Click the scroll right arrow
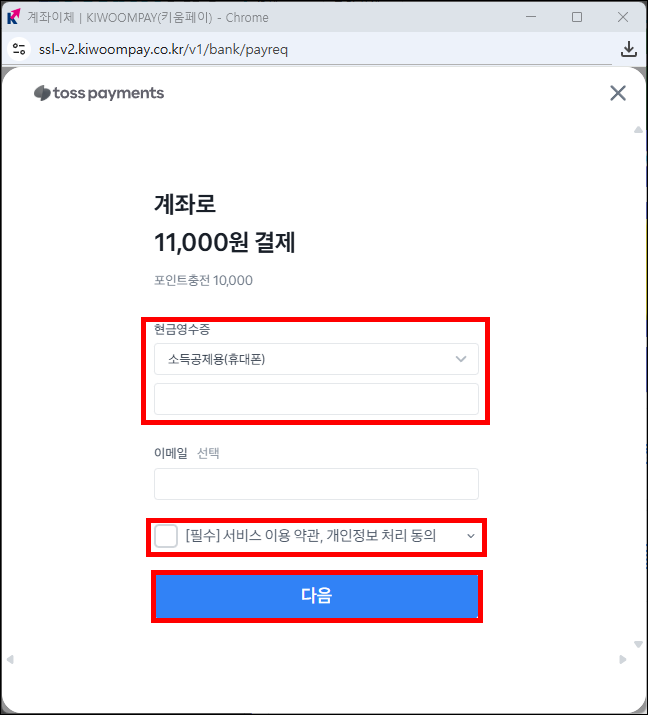 tap(622, 659)
